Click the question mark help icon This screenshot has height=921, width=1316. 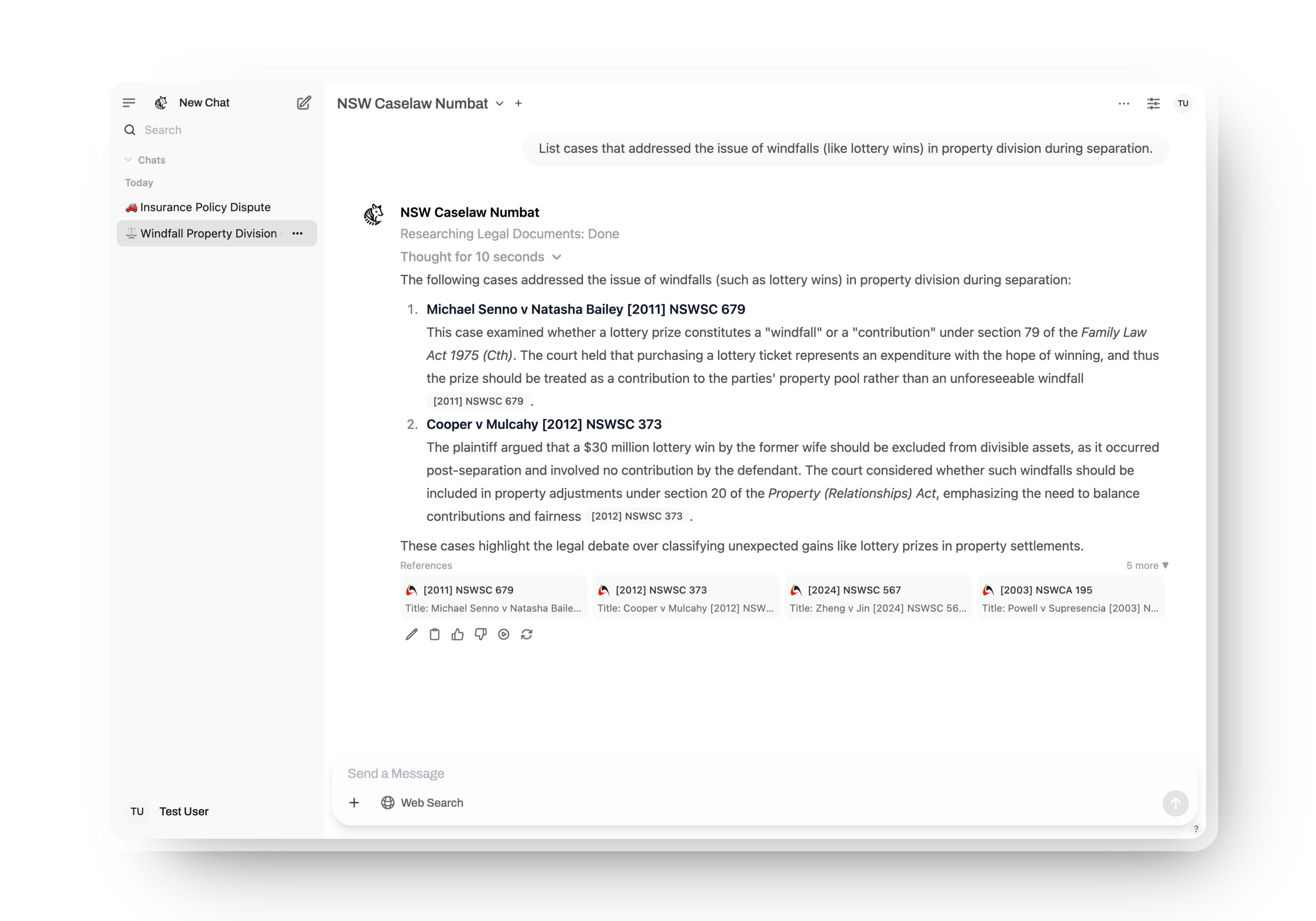tap(1196, 829)
